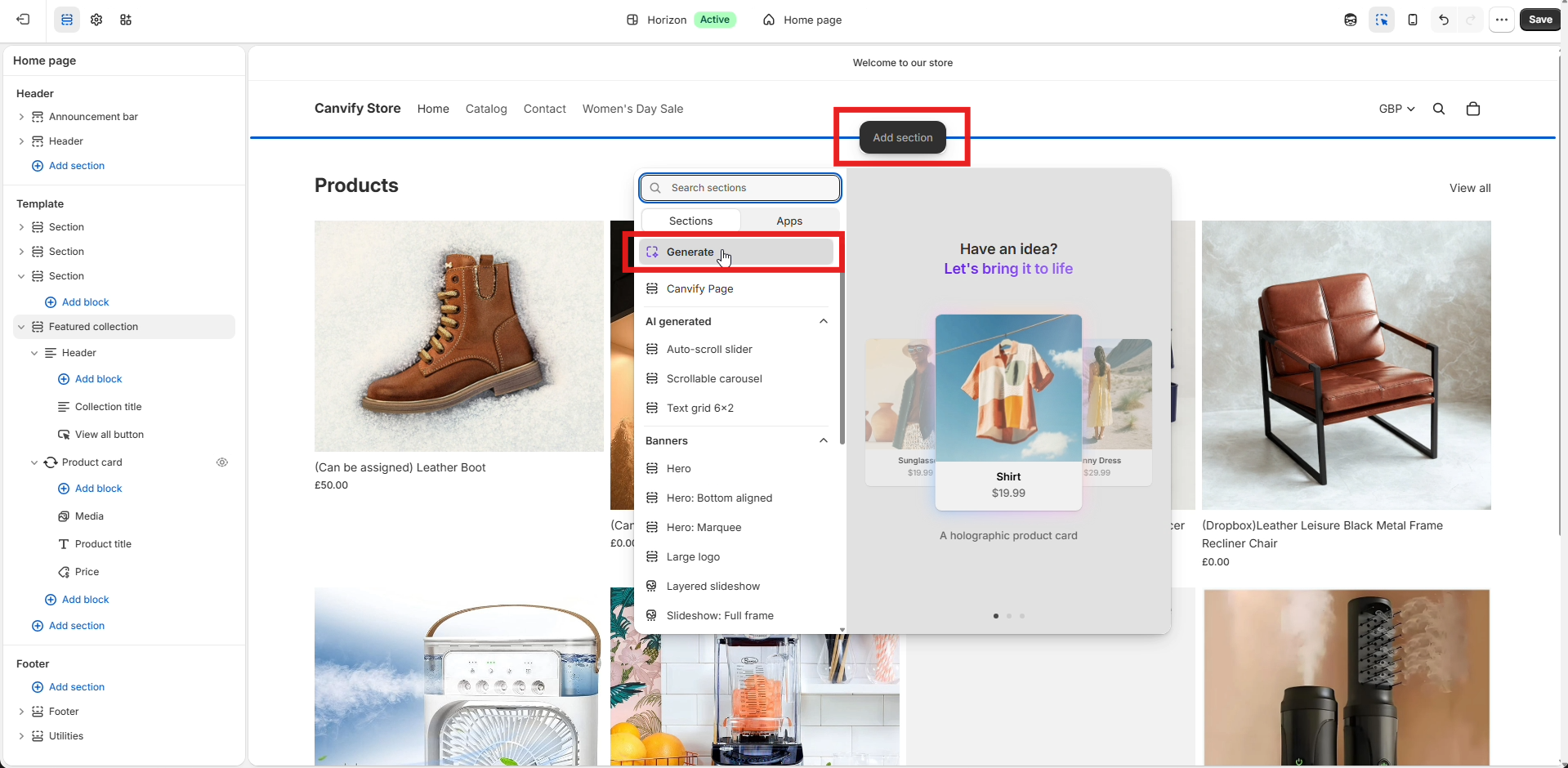This screenshot has width=1568, height=768.
Task: Select Hero: Marquee section
Action: (x=735, y=528)
